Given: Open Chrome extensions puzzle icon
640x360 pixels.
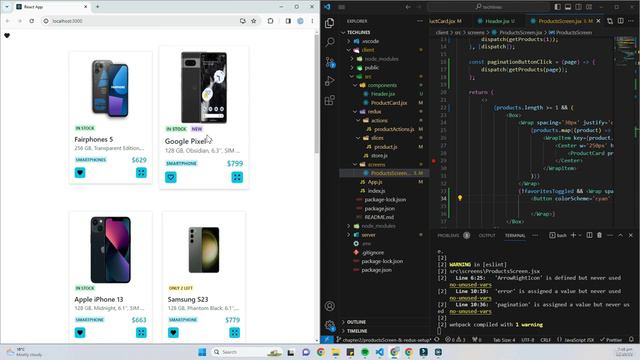Looking at the screenshot, I should 270,21.
